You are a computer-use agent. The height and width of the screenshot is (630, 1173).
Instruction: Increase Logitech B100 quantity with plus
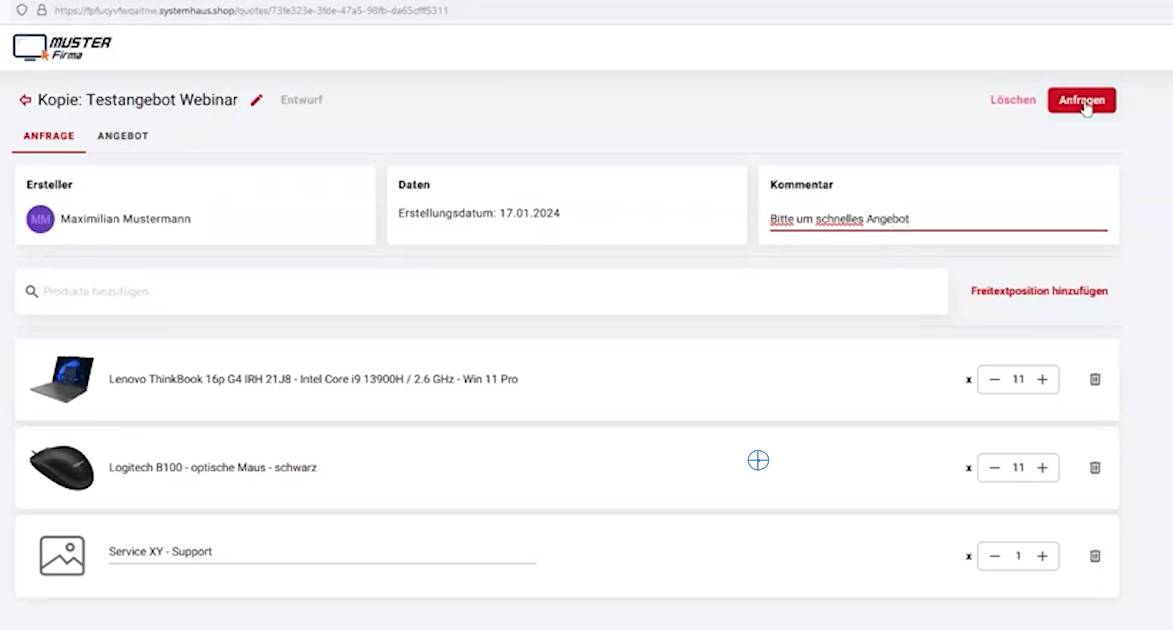pos(1042,468)
